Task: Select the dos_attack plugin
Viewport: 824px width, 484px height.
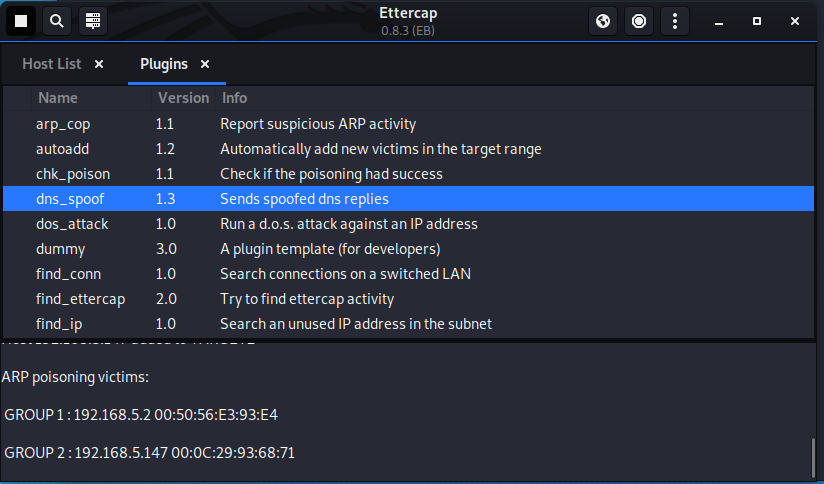Action: (x=71, y=224)
